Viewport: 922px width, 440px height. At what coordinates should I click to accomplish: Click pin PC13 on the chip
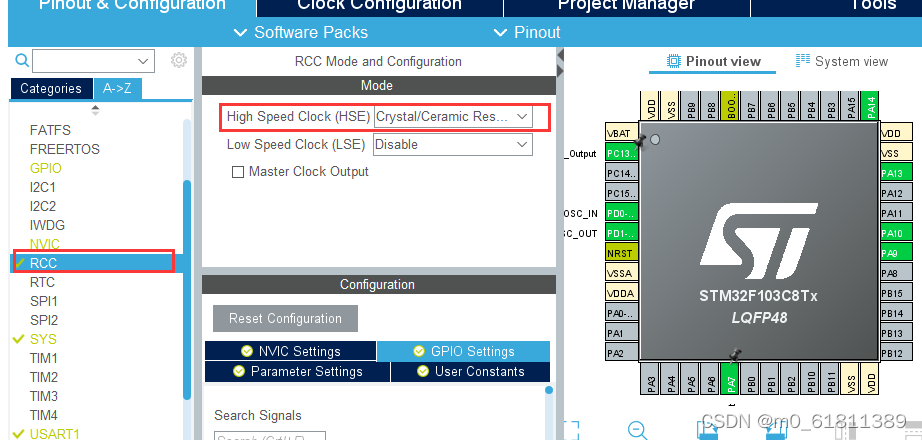[622, 154]
